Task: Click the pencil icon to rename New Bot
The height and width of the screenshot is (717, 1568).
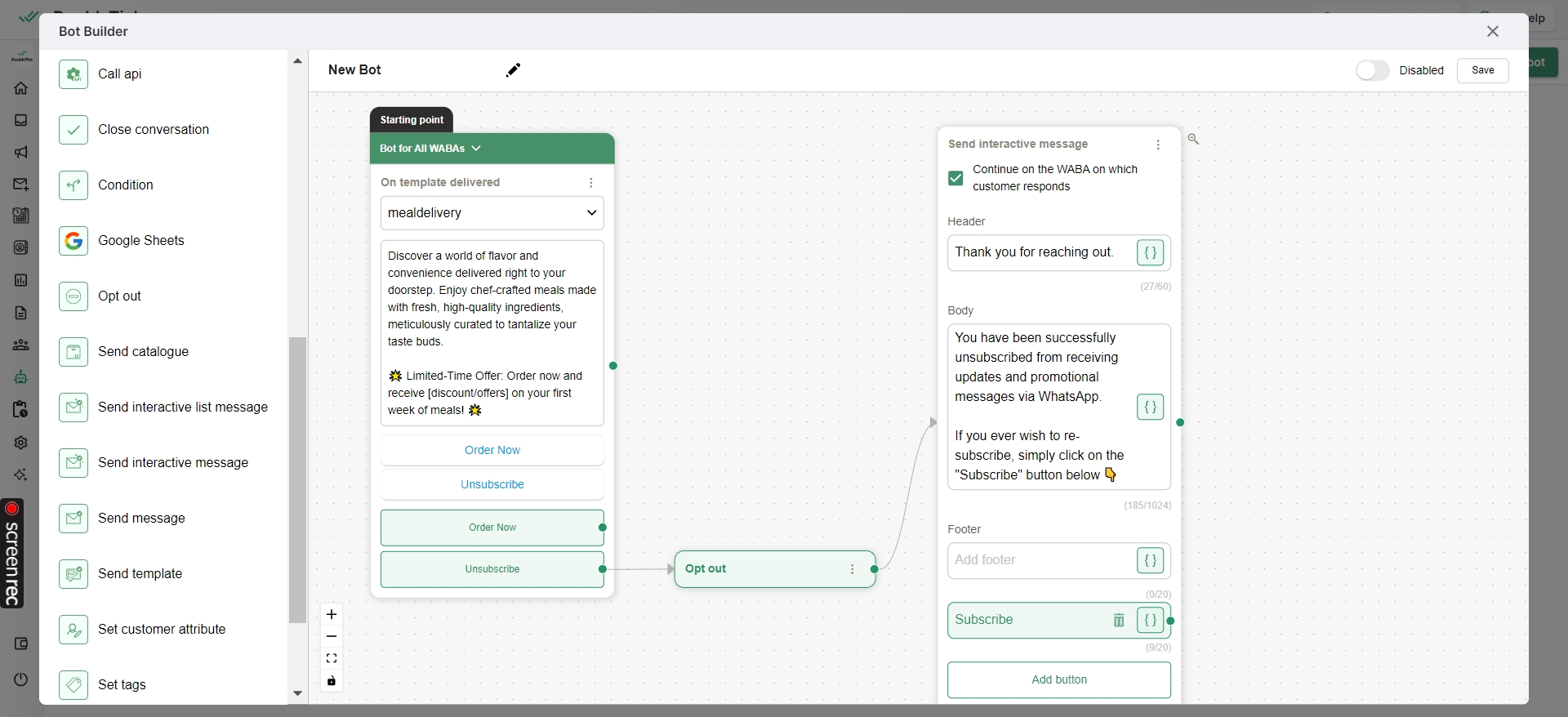Action: [x=513, y=70]
